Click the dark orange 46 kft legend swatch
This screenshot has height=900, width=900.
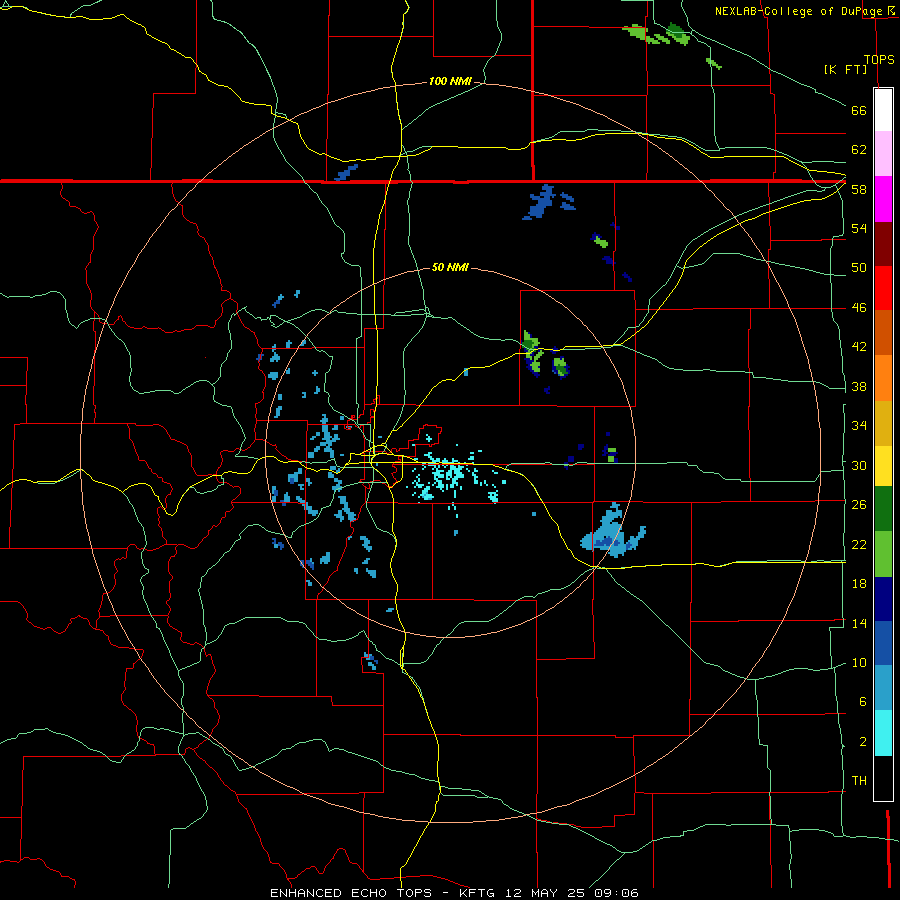click(883, 332)
